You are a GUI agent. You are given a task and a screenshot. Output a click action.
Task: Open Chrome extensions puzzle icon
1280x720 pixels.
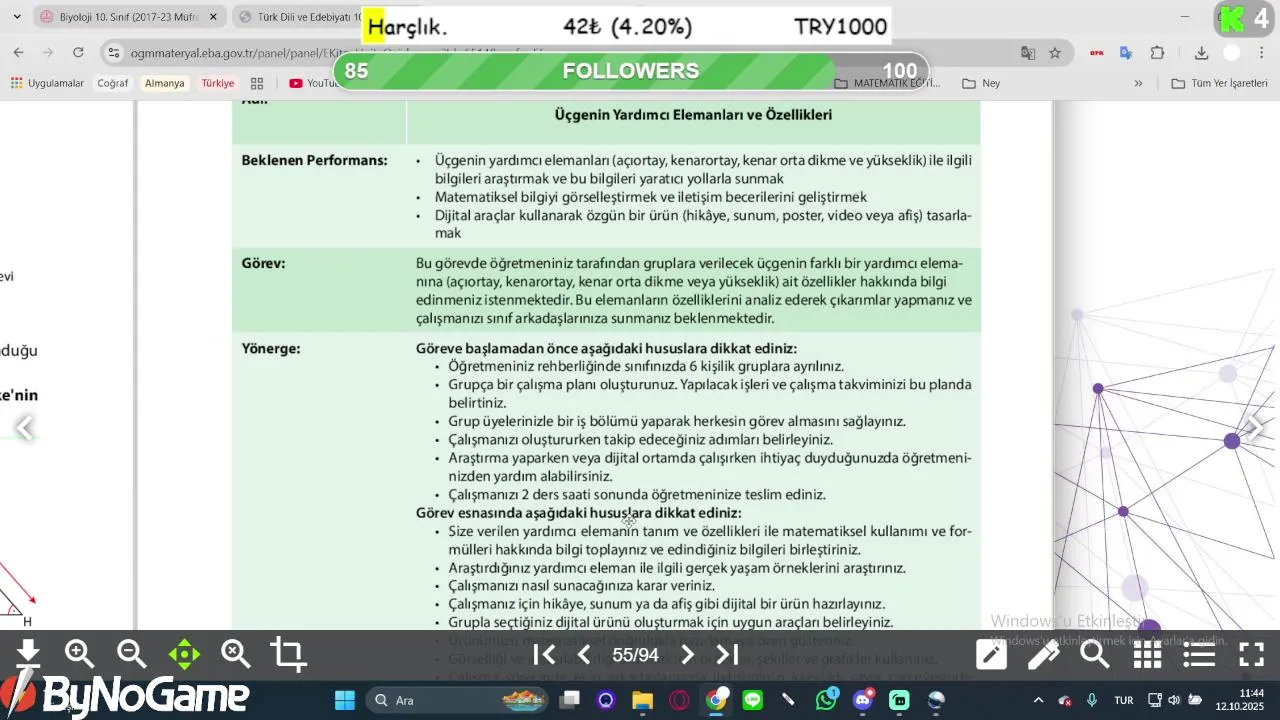point(1157,53)
